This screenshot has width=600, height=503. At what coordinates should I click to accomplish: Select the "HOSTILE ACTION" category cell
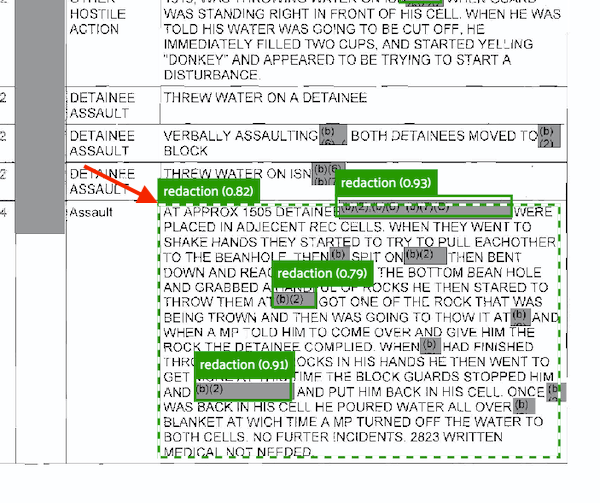[x=96, y=20]
